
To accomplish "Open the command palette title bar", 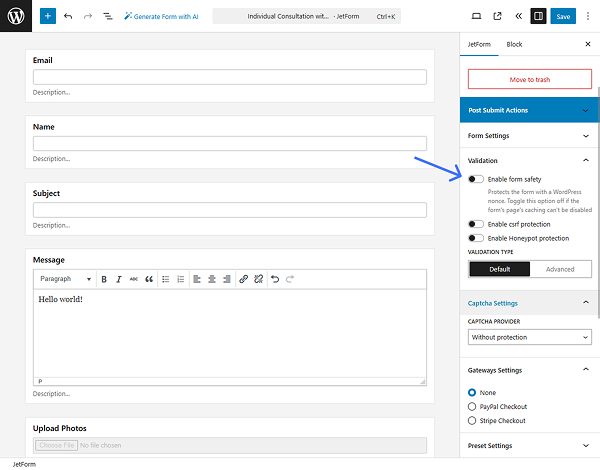I will (x=307, y=16).
